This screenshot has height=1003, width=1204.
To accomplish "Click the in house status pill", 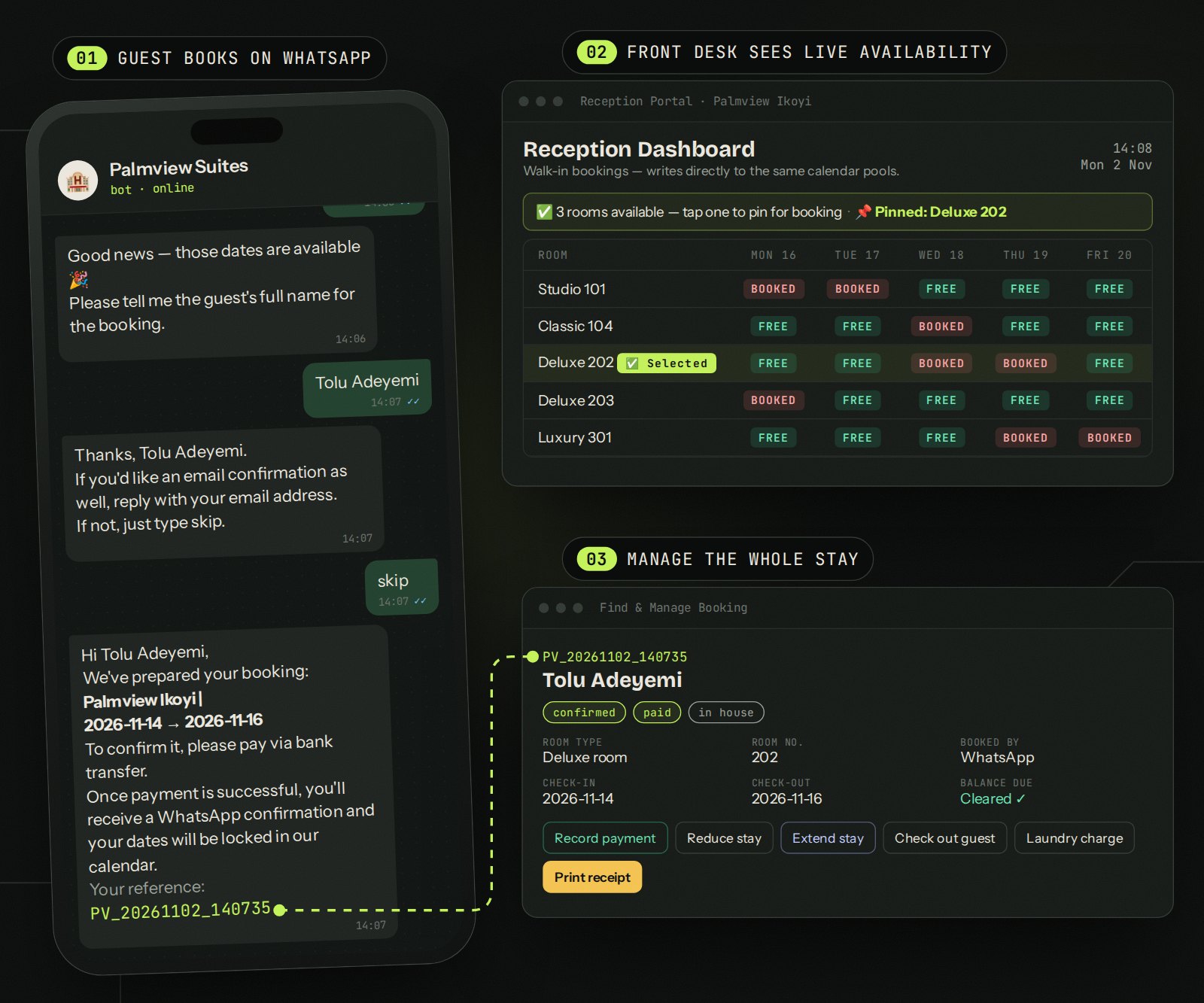I will pyautogui.click(x=726, y=713).
